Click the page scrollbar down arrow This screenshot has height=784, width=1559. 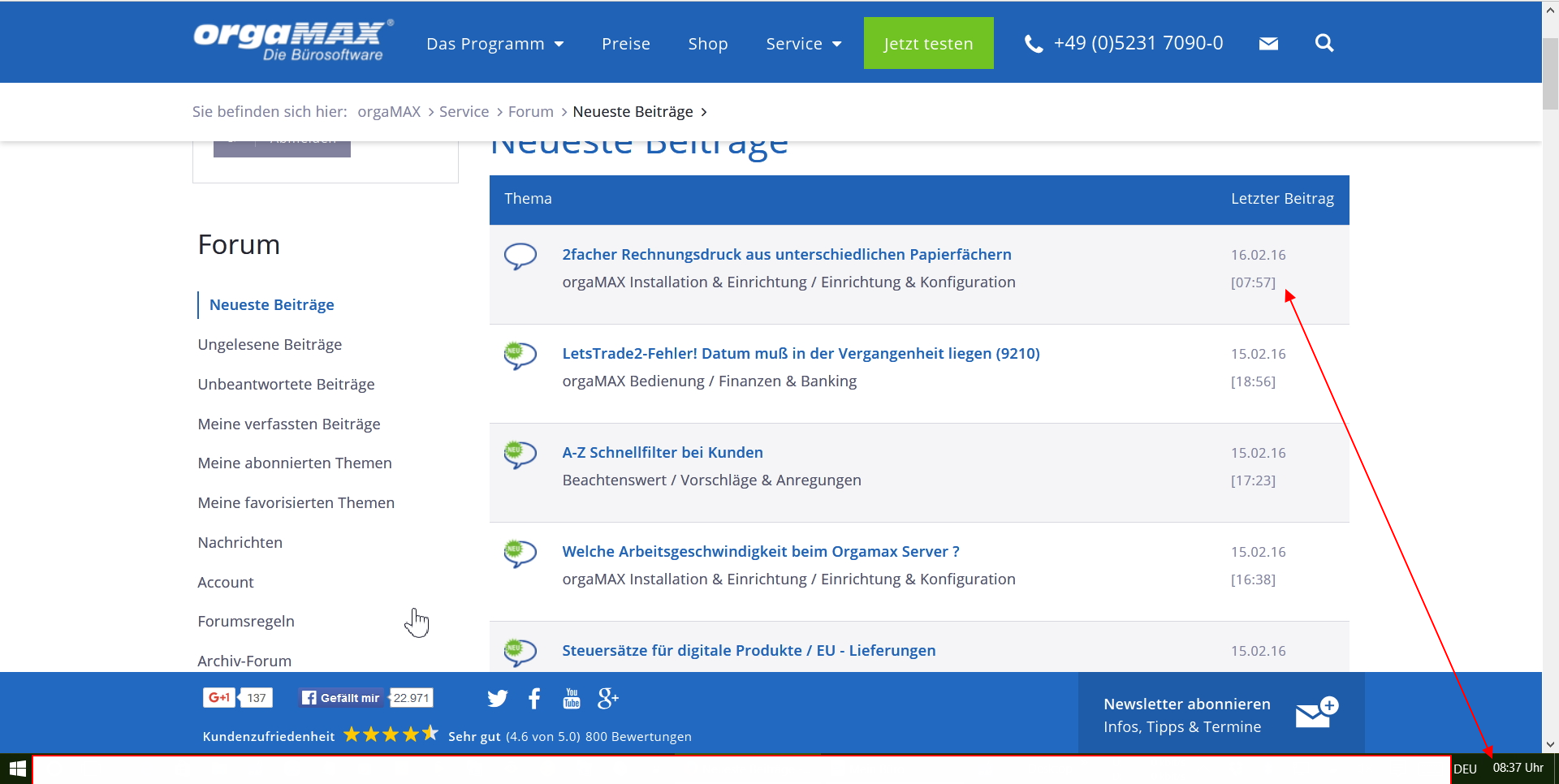tap(1550, 744)
